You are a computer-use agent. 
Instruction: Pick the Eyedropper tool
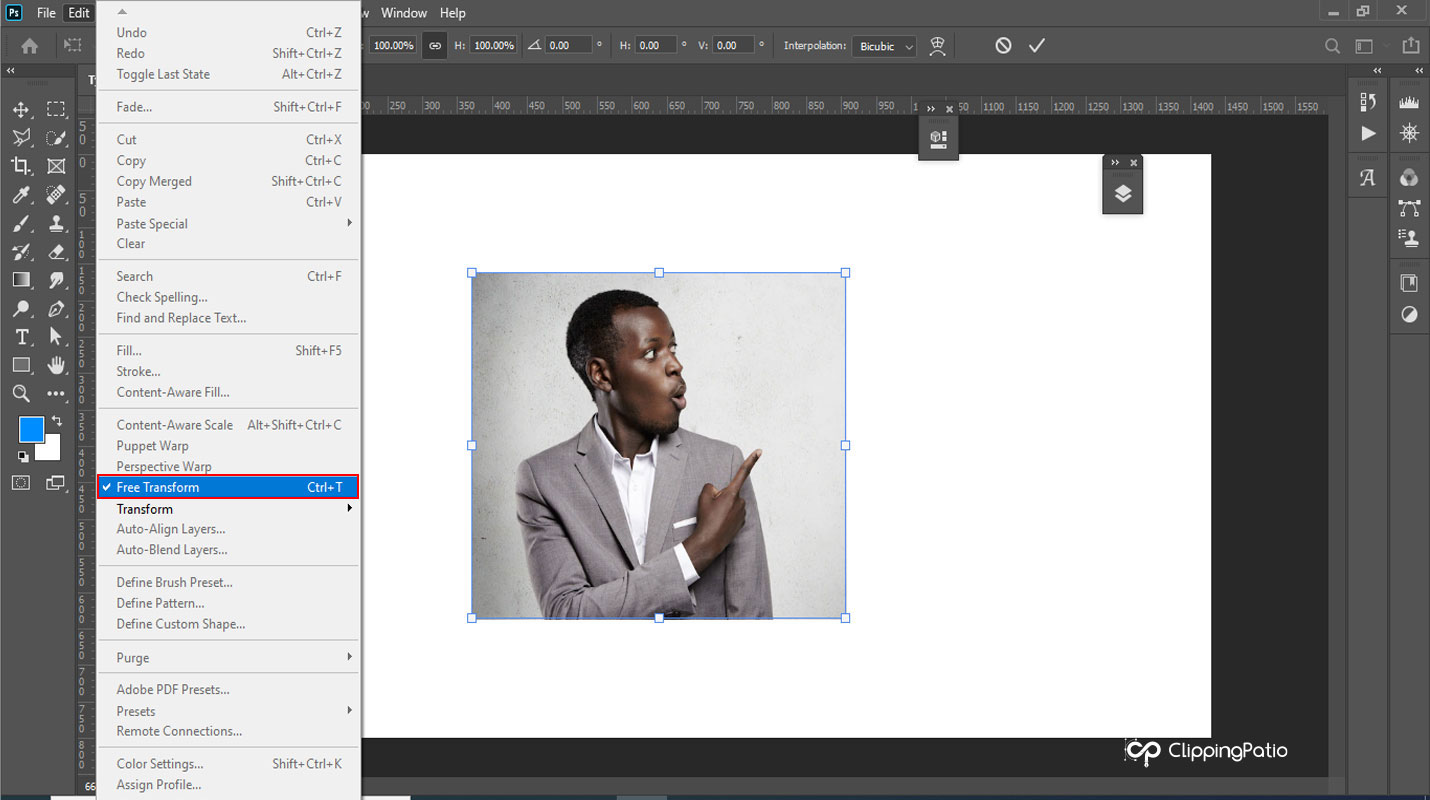pyautogui.click(x=21, y=195)
